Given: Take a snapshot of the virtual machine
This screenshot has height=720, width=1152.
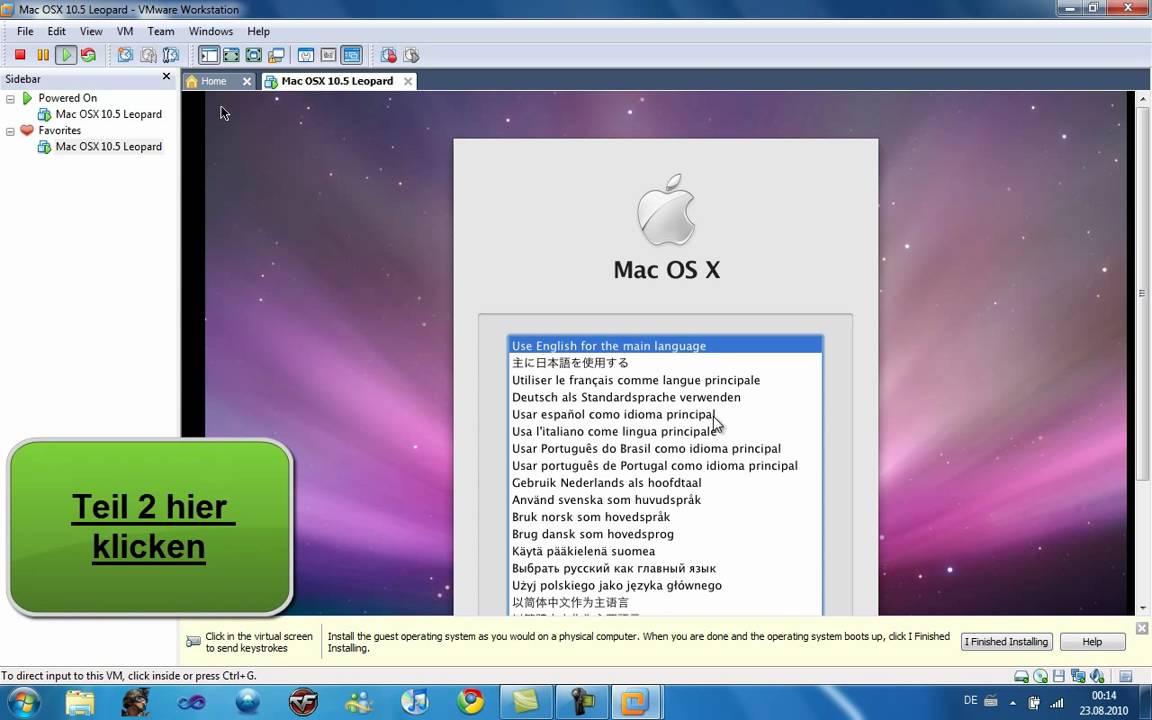Looking at the screenshot, I should coord(126,55).
